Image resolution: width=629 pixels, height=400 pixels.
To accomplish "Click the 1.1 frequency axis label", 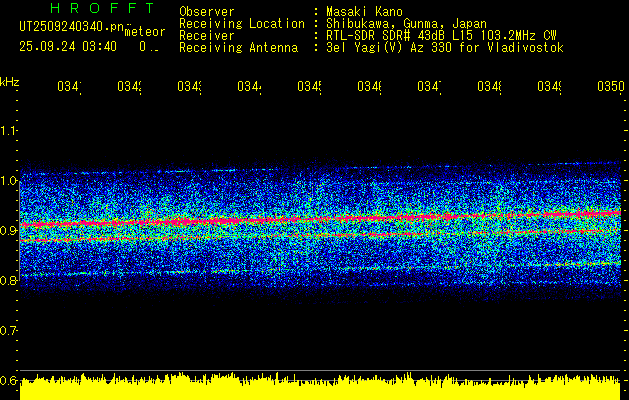I will point(8,130).
